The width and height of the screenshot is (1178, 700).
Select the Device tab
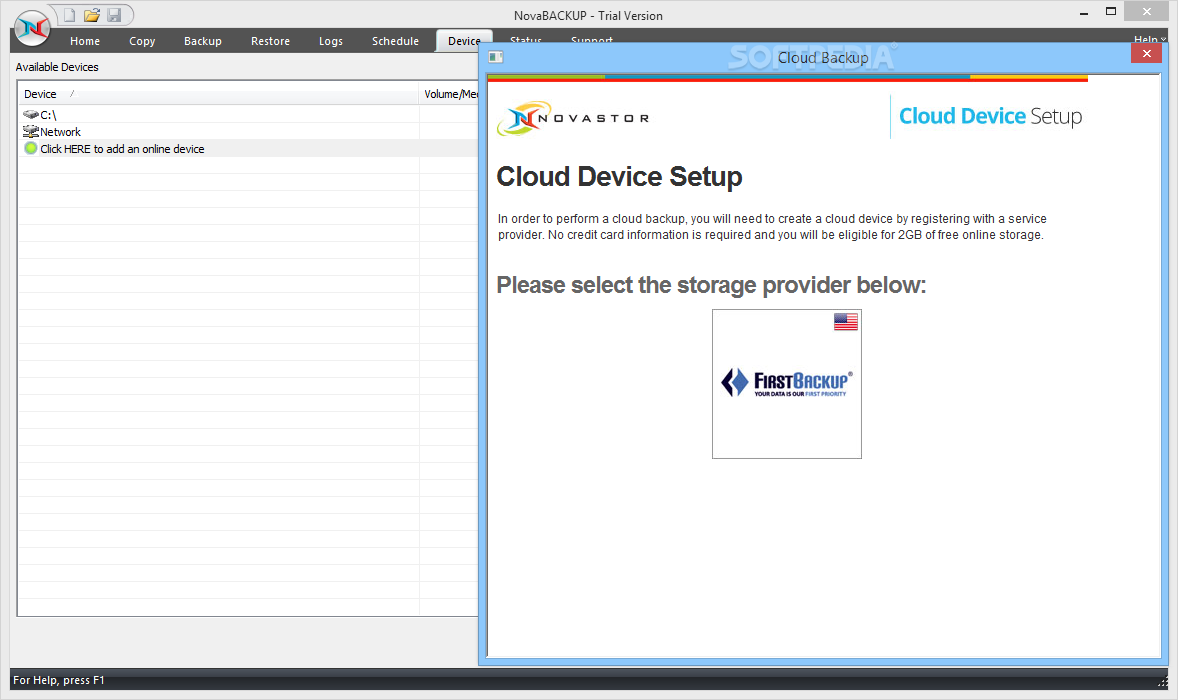(x=464, y=41)
